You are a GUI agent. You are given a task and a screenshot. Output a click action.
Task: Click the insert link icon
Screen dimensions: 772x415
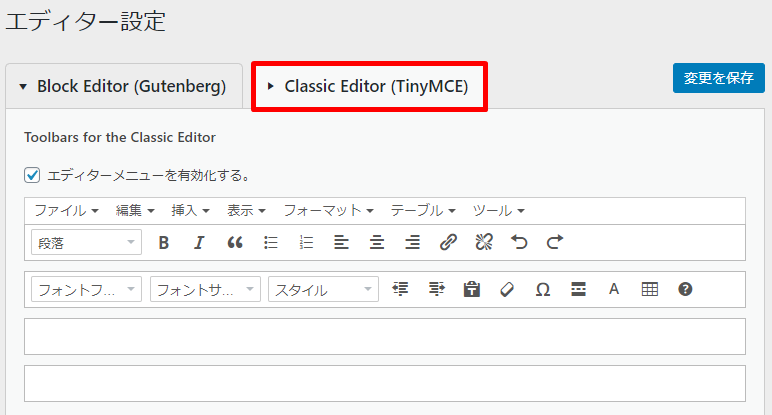[x=448, y=242]
